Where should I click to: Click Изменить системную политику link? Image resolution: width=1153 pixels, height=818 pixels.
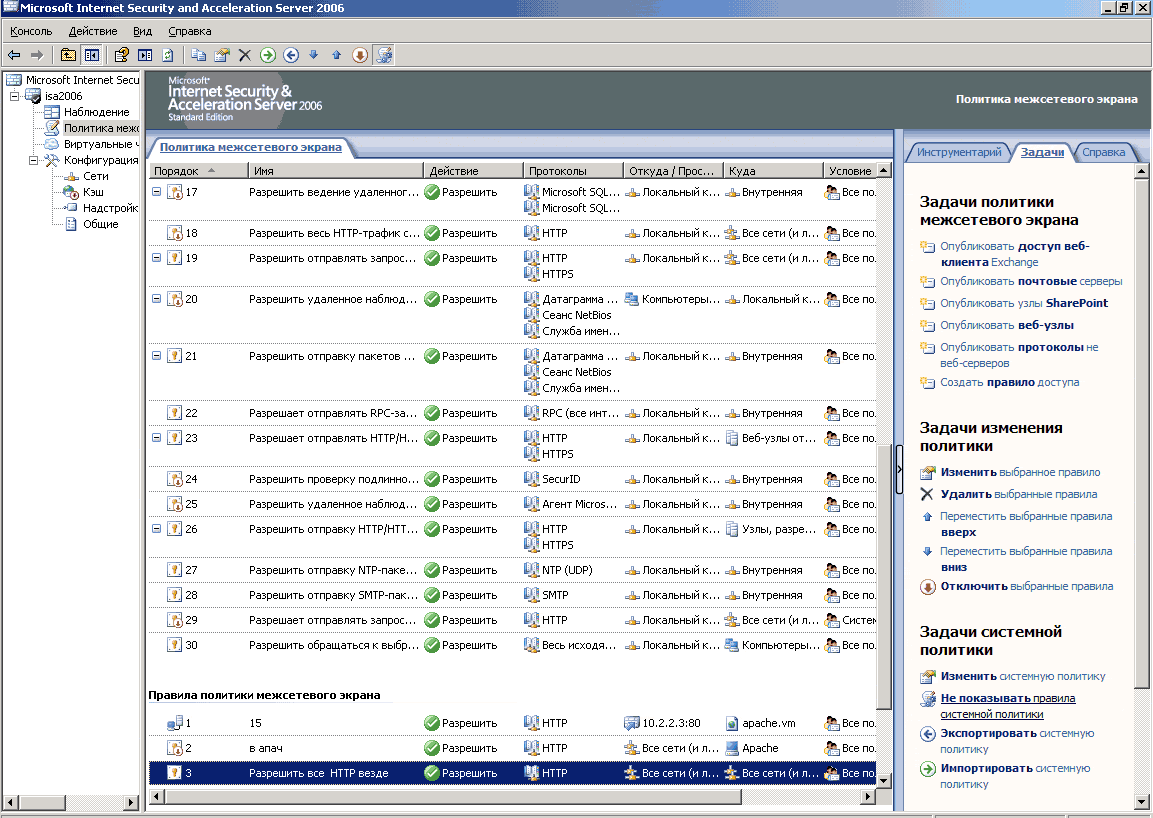click(1023, 676)
